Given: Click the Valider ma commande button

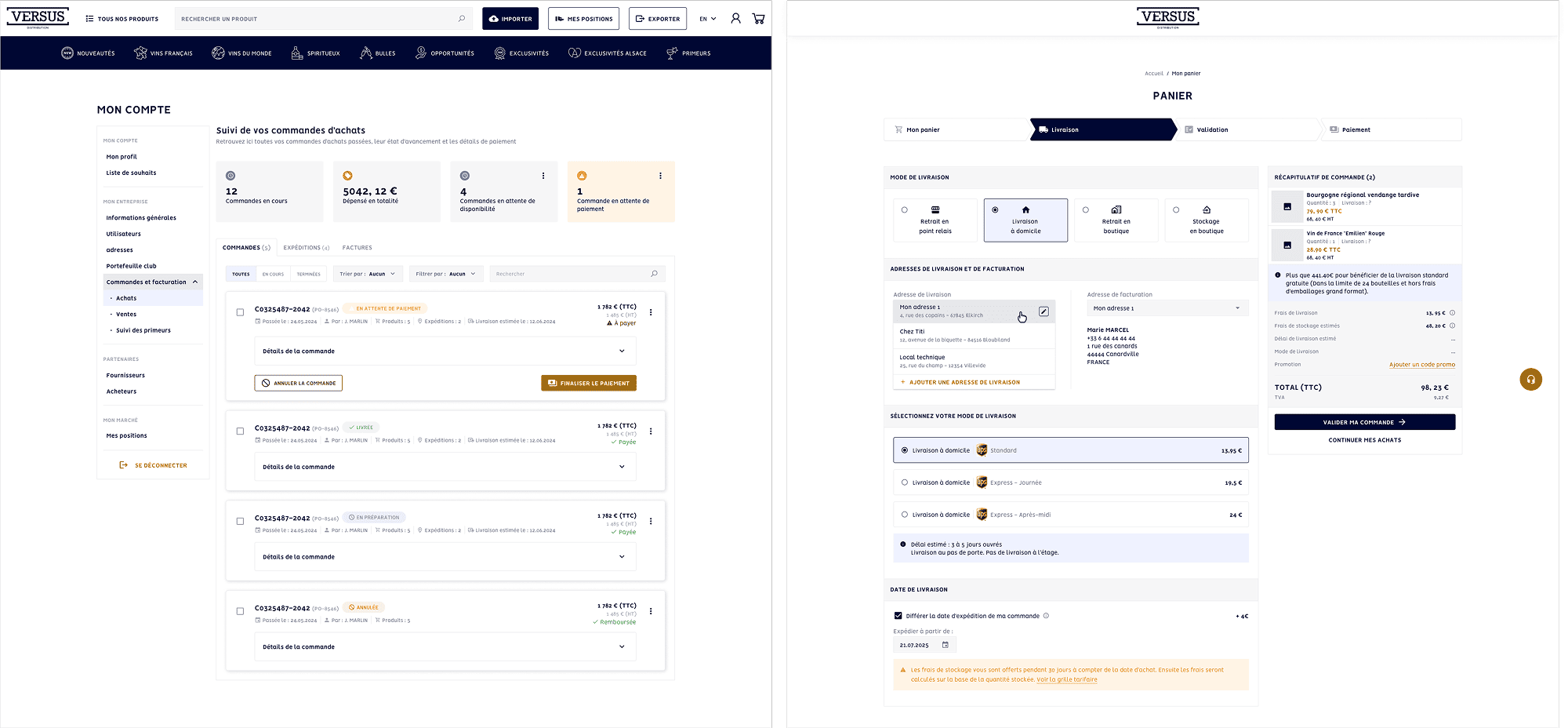Looking at the screenshot, I should click(x=1364, y=422).
